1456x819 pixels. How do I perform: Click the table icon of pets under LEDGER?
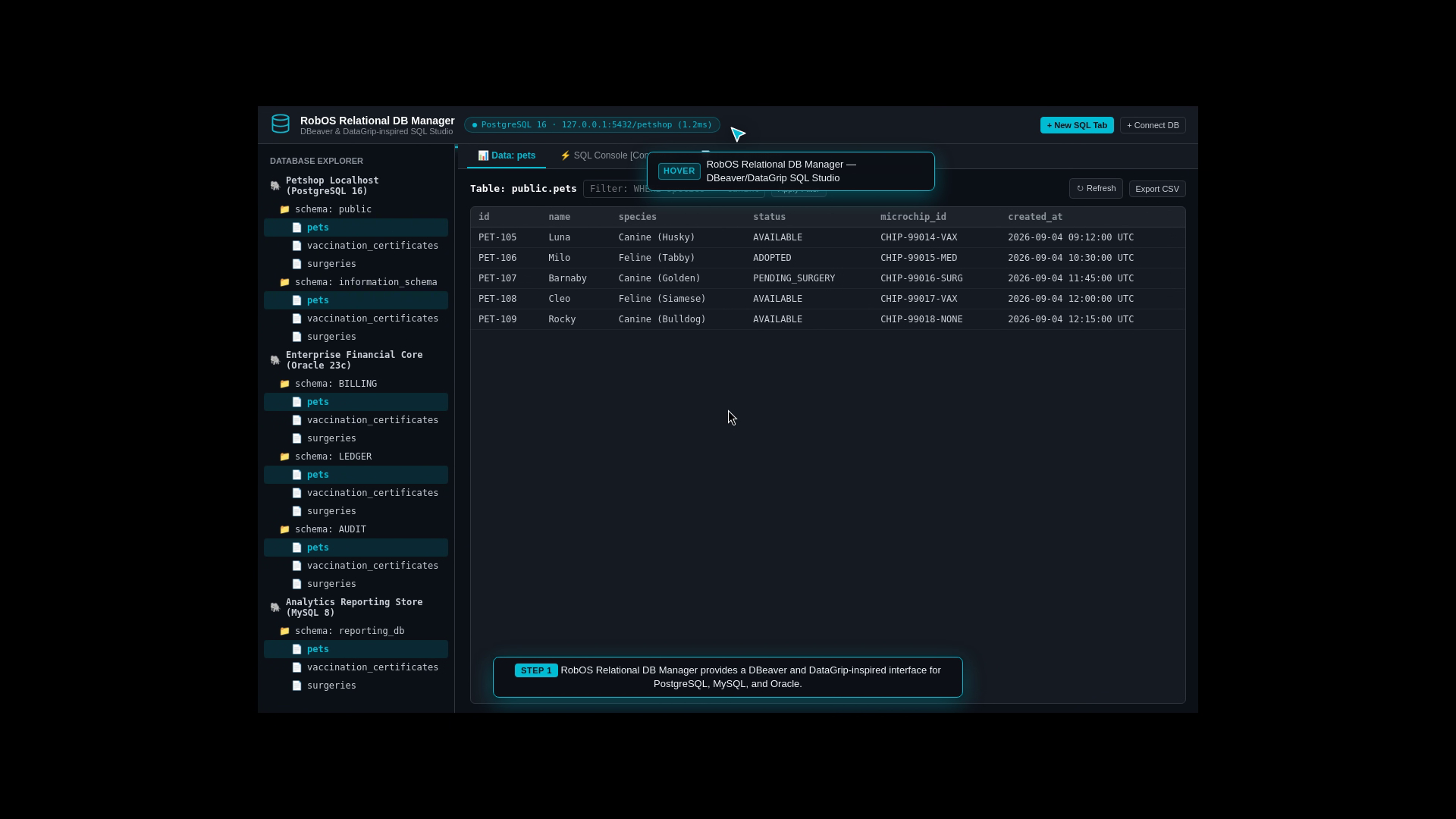pos(297,475)
